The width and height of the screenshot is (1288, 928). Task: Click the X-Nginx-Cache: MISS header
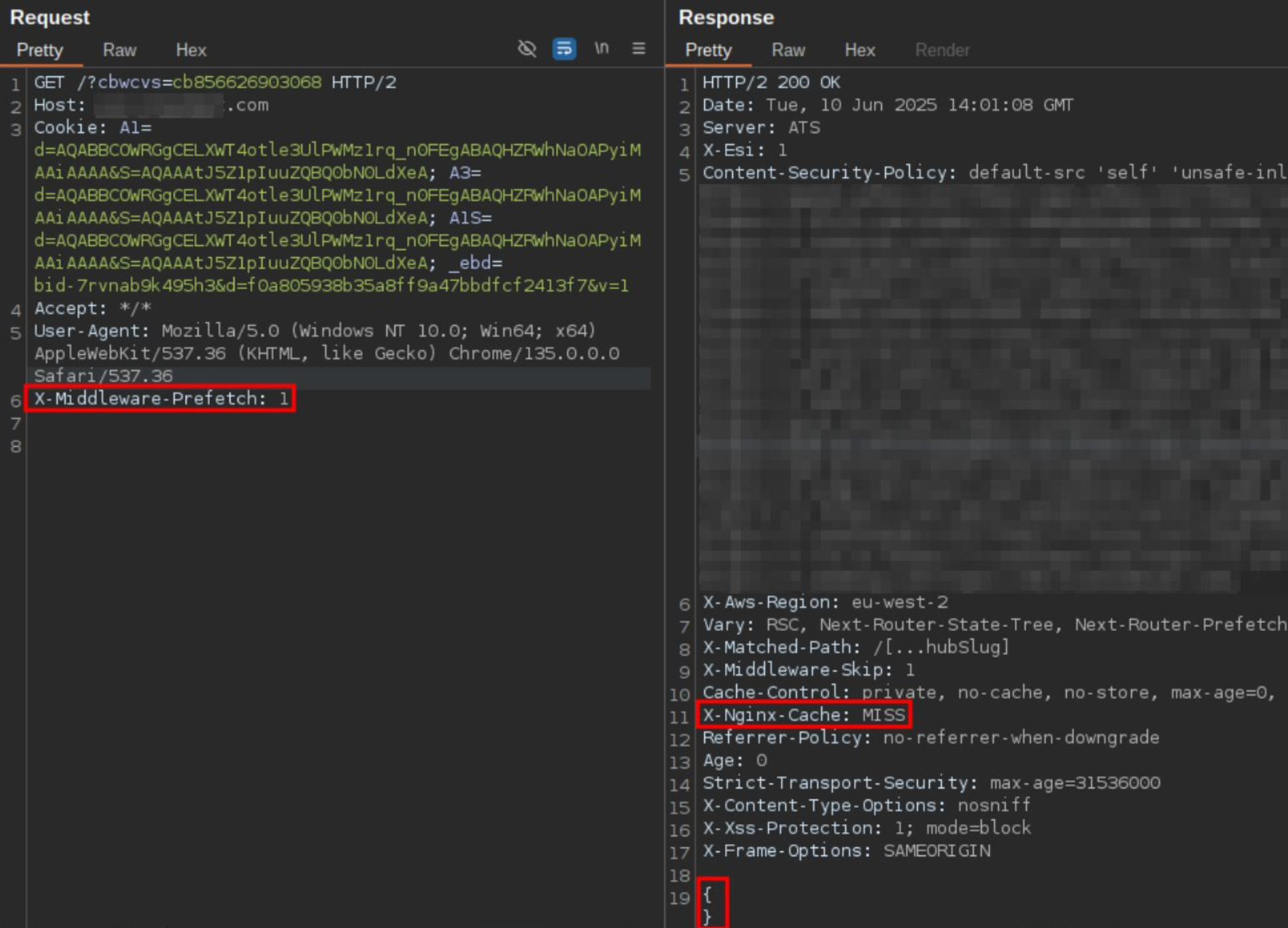(803, 715)
